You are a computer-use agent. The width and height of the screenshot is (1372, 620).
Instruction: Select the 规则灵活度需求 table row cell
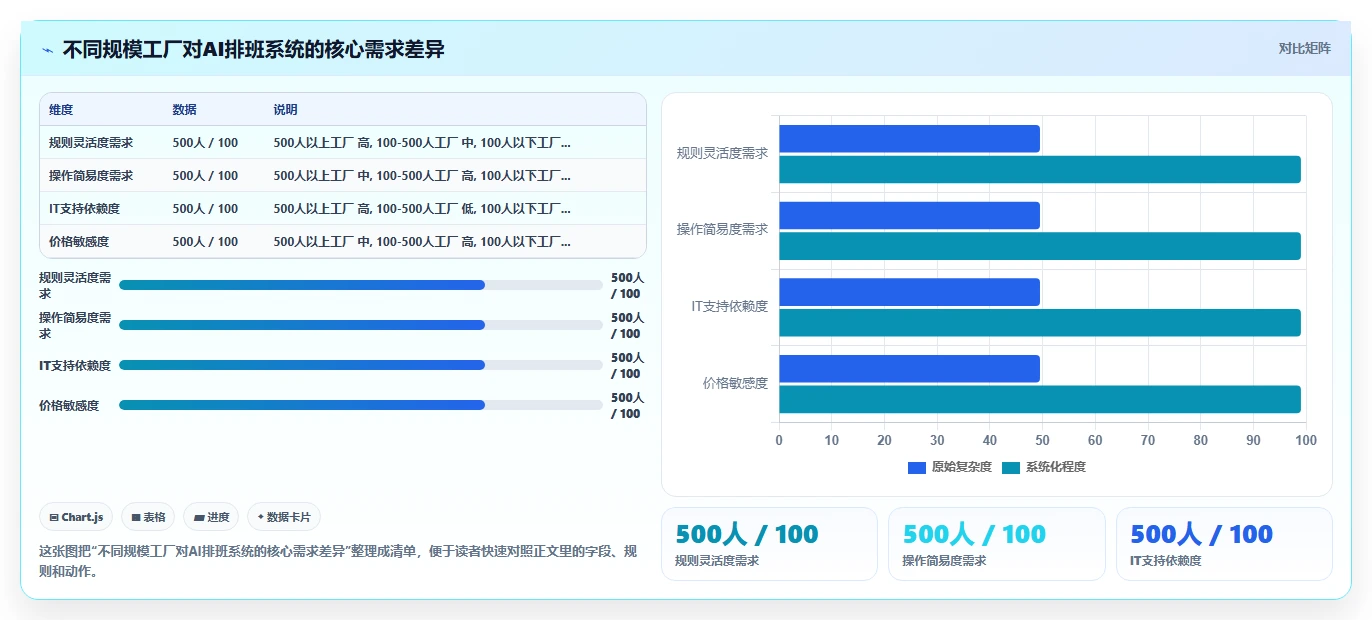coord(91,143)
